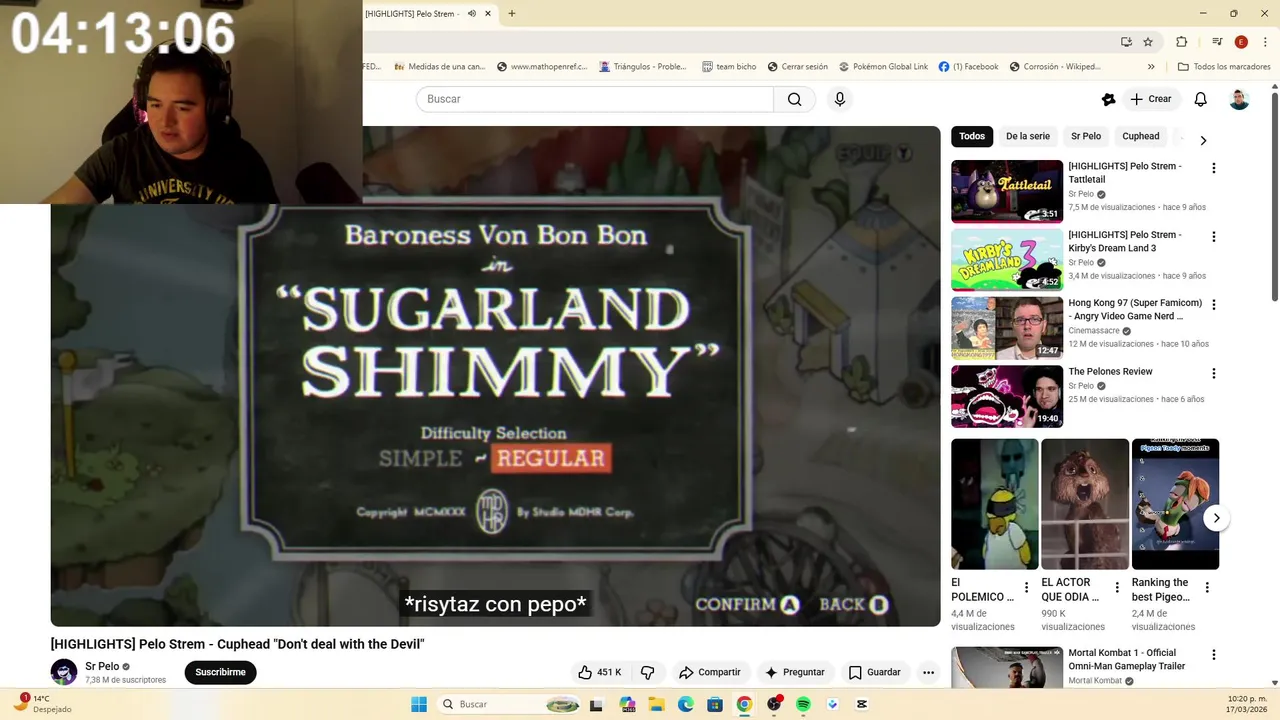The height and width of the screenshot is (720, 1280).
Task: Open options menu for The Pelones Review
Action: point(1214,373)
